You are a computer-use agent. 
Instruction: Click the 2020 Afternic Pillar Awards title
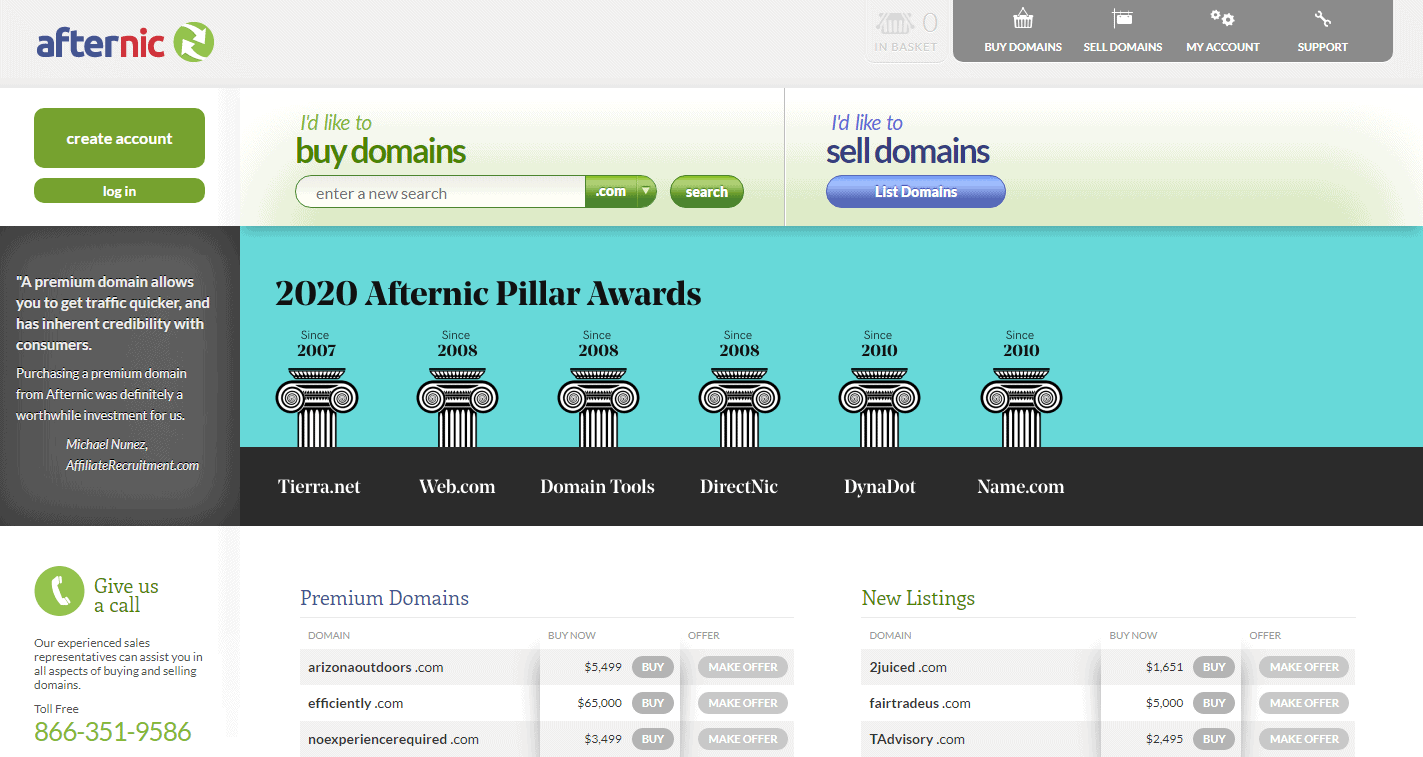[488, 293]
